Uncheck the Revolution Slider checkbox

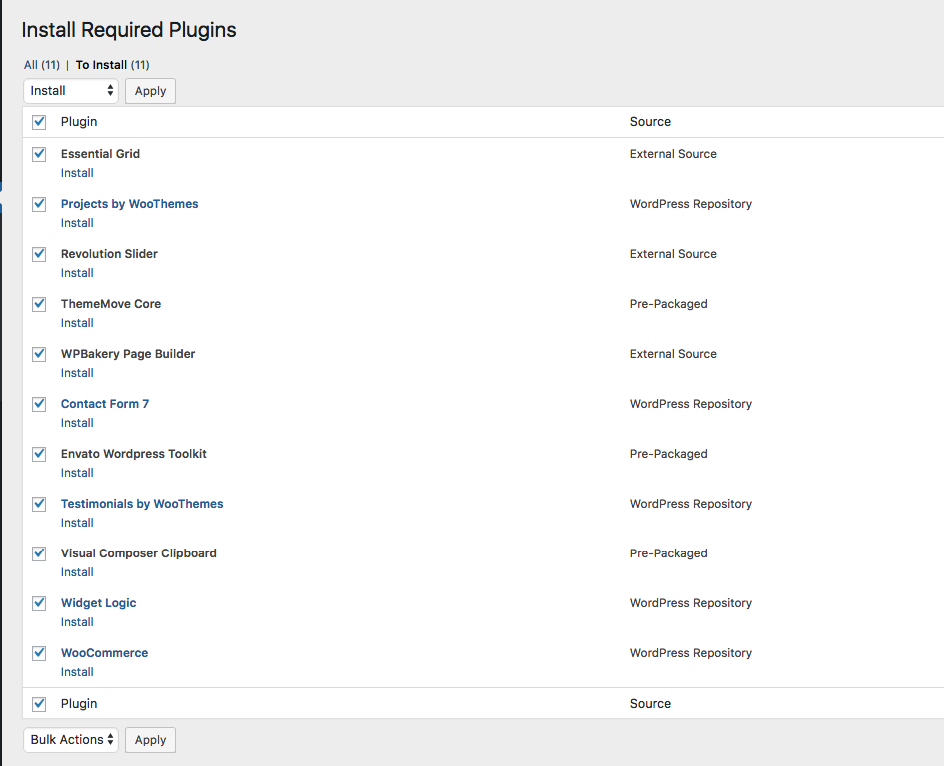click(x=39, y=254)
